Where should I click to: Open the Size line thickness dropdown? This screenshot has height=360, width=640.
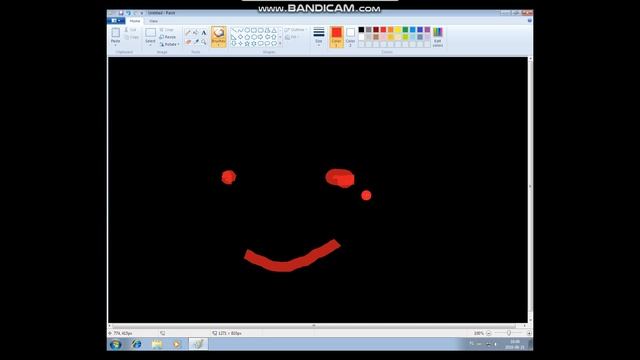tap(319, 37)
